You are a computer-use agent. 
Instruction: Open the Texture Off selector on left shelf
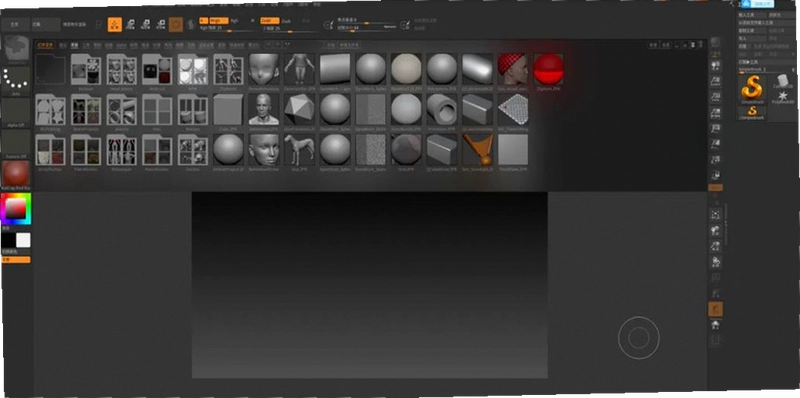(16, 143)
